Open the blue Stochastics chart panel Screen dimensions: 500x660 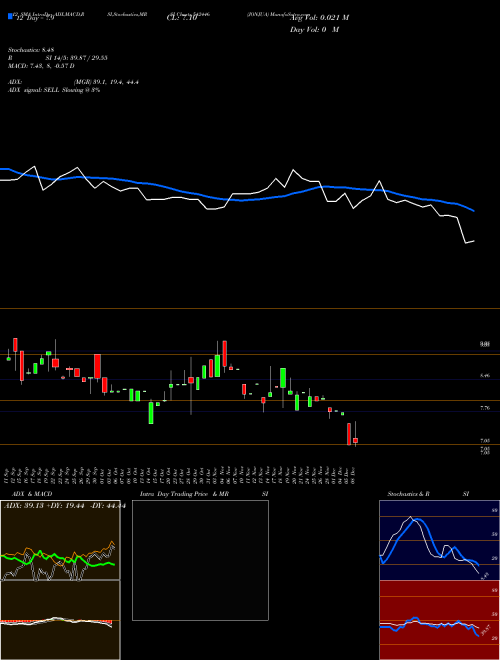click(x=439, y=540)
